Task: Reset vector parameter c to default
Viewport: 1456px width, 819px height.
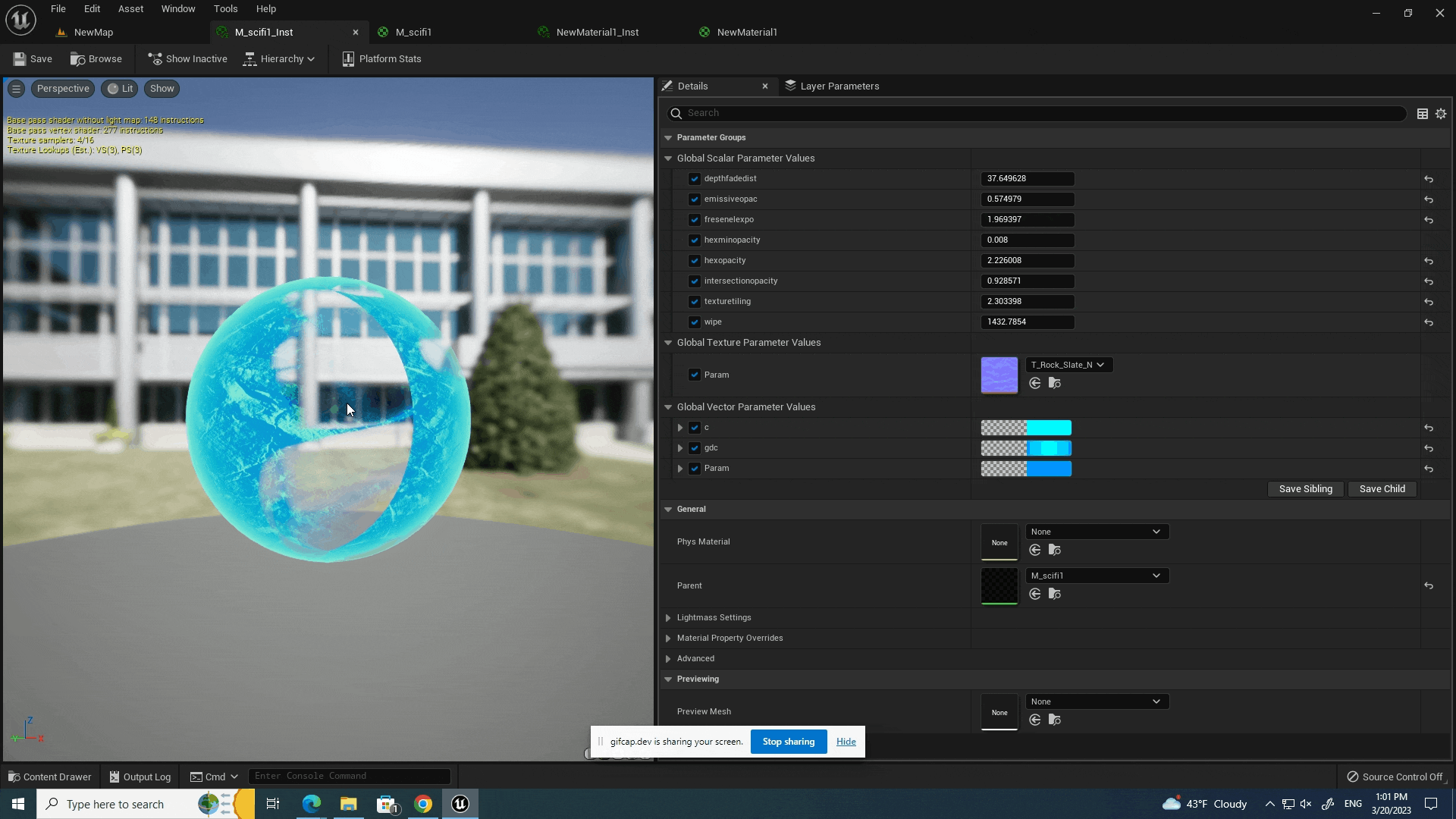Action: pyautogui.click(x=1429, y=428)
